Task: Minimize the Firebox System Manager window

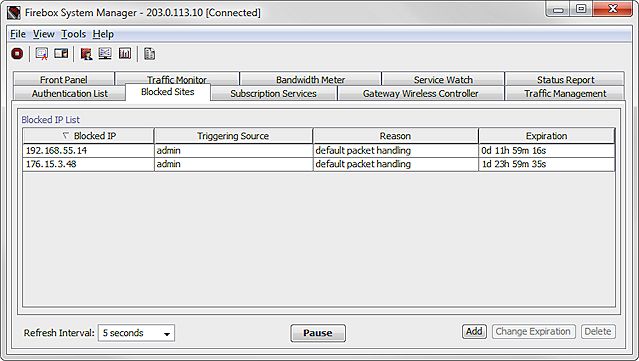Action: (x=558, y=9)
